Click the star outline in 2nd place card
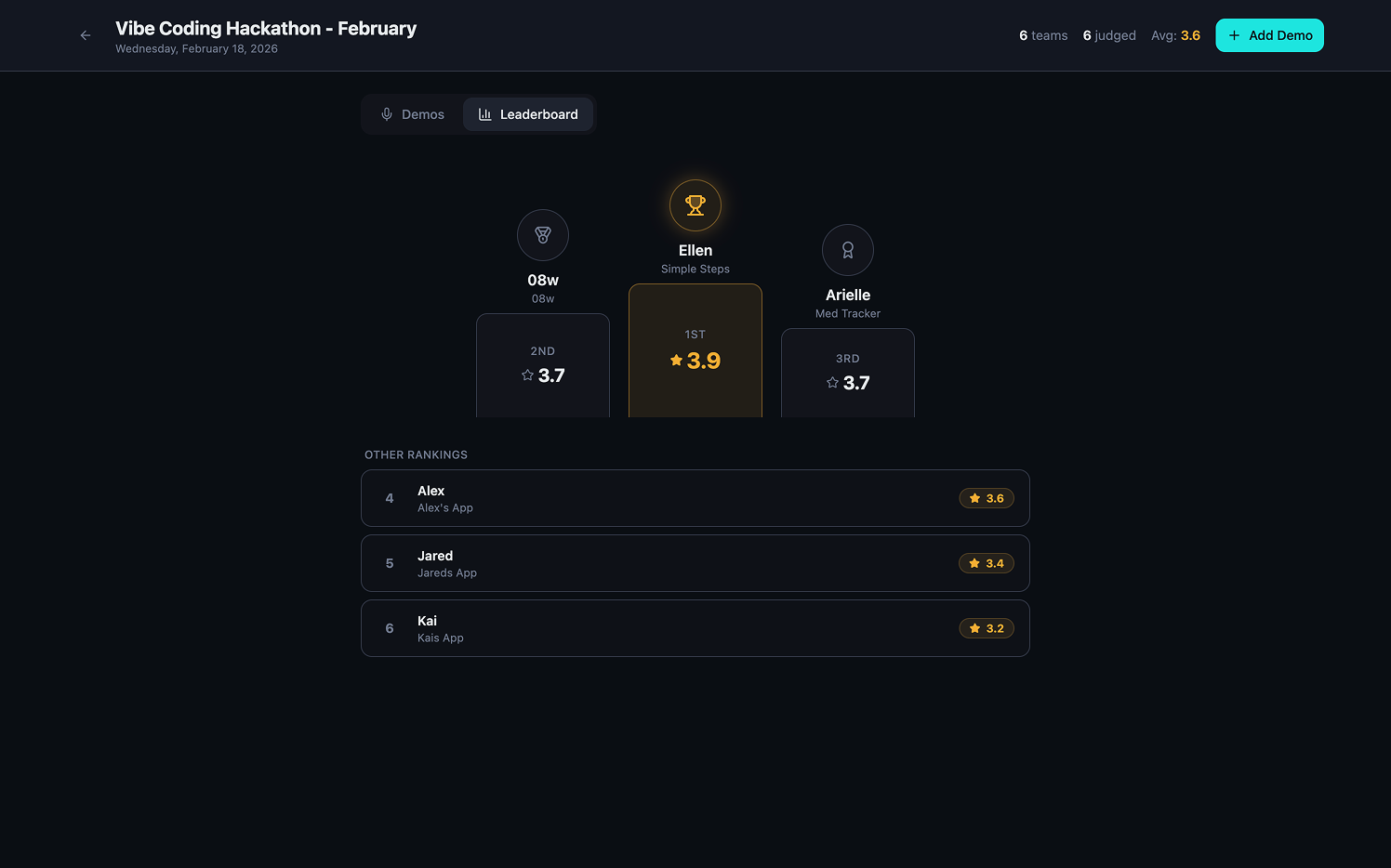Image resolution: width=1391 pixels, height=868 pixels. [x=528, y=375]
